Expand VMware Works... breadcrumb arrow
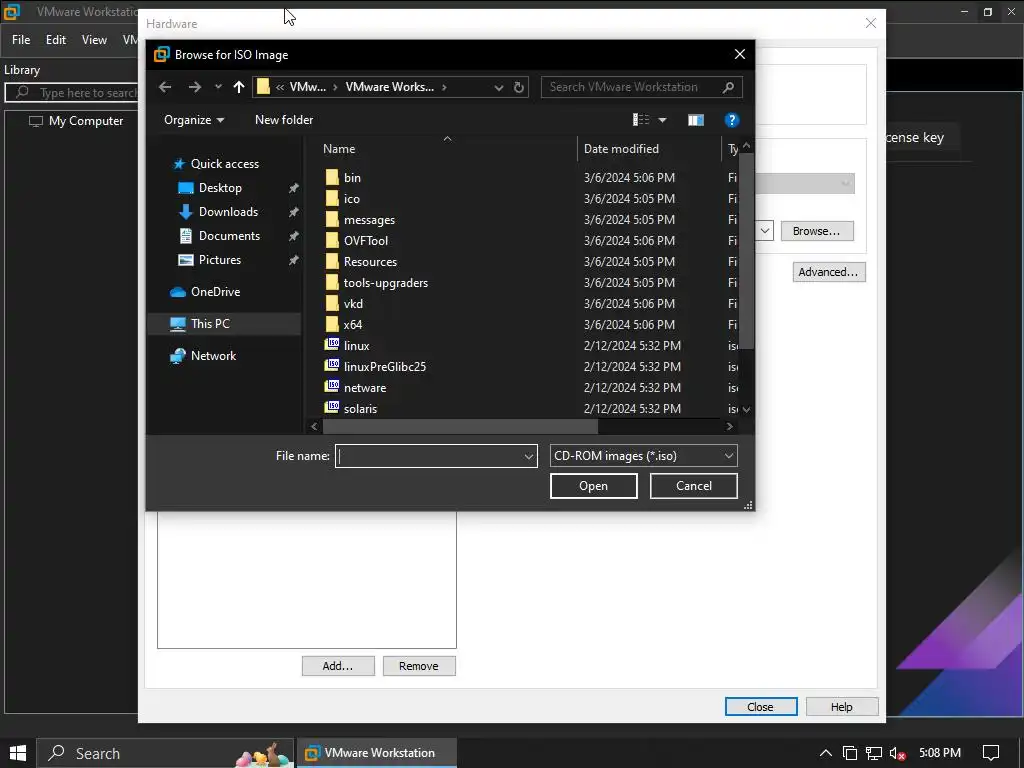Viewport: 1024px width, 768px height. point(444,87)
